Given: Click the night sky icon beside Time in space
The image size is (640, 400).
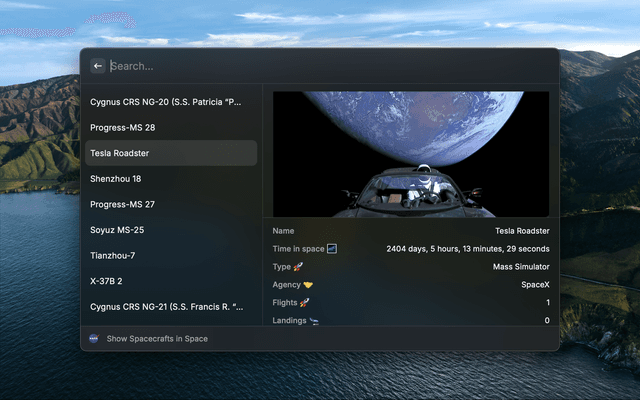Looking at the screenshot, I should (x=332, y=249).
